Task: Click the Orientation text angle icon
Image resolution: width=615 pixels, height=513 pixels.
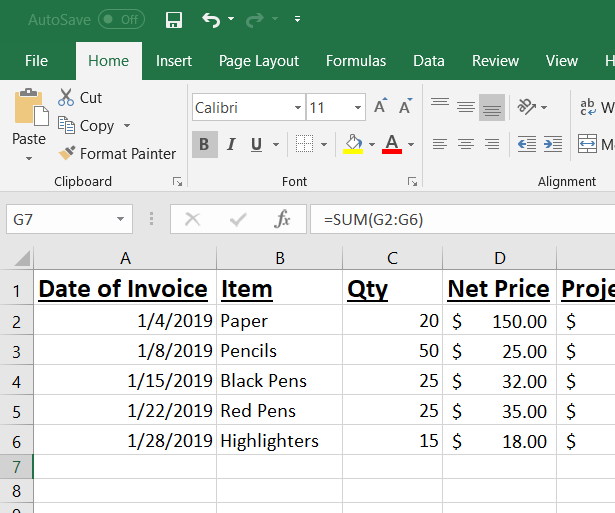Action: click(526, 107)
